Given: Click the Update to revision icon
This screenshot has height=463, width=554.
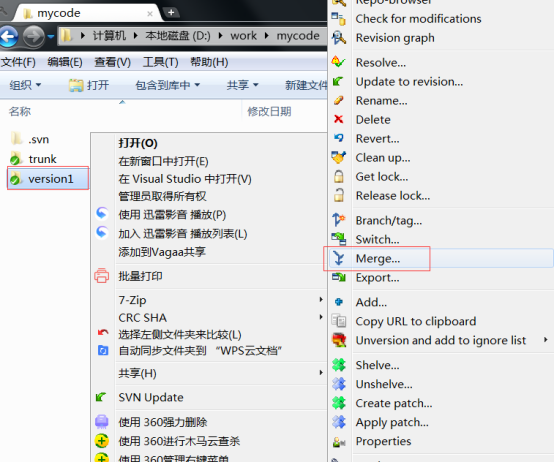Looking at the screenshot, I should (x=338, y=82).
